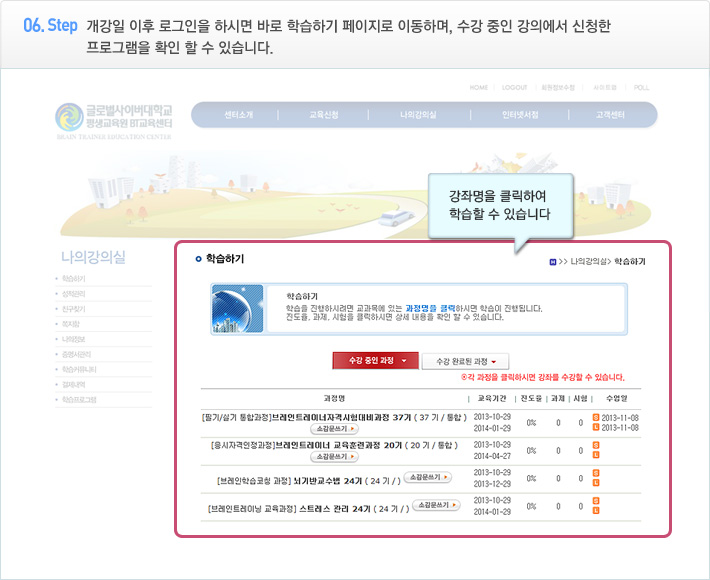
Task: Click the 0% progress of 뇌기반교수법 24기
Action: (531, 479)
